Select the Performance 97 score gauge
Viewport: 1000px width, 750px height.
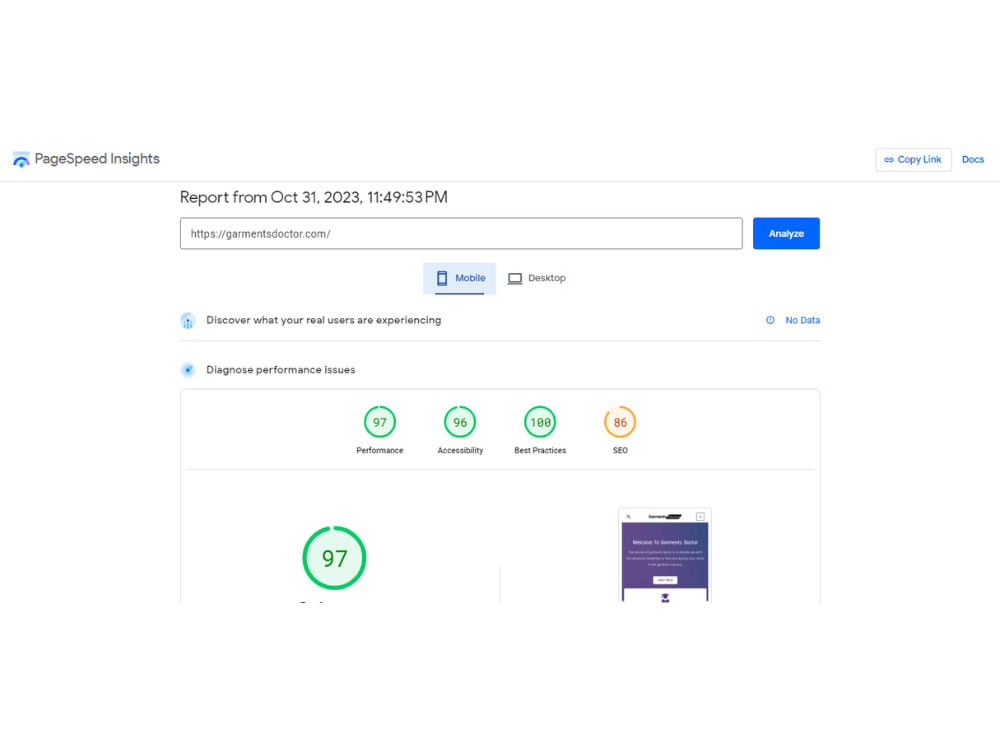pos(379,422)
